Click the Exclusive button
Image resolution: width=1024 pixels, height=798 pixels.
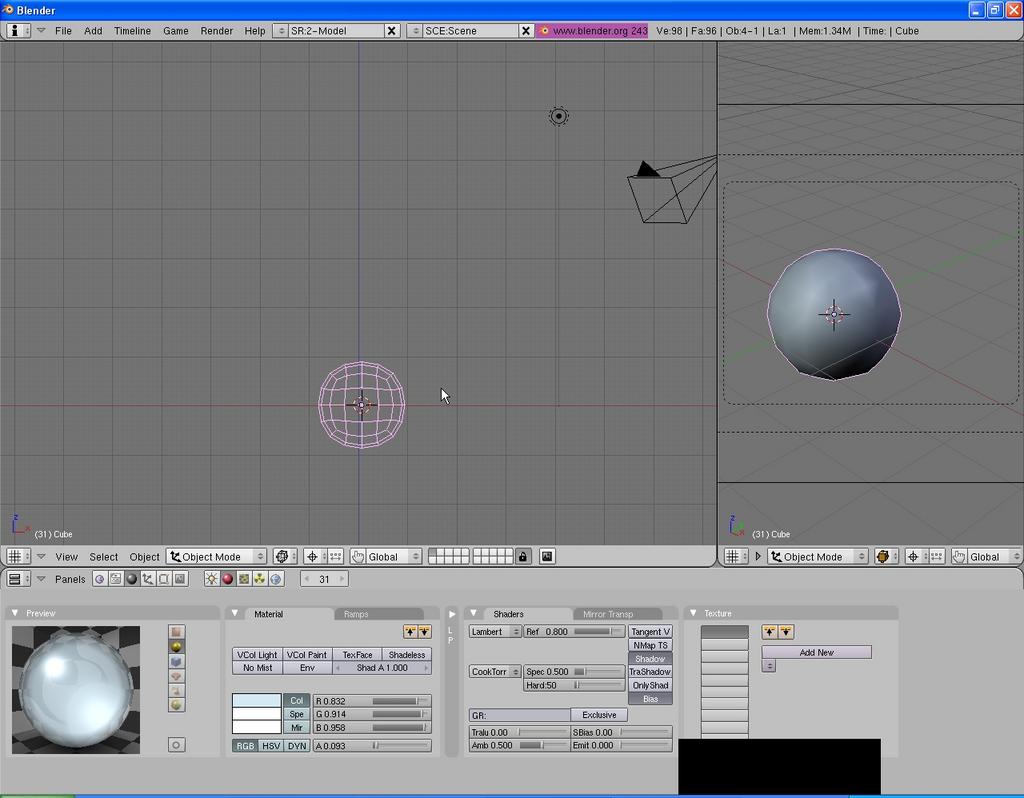point(599,714)
